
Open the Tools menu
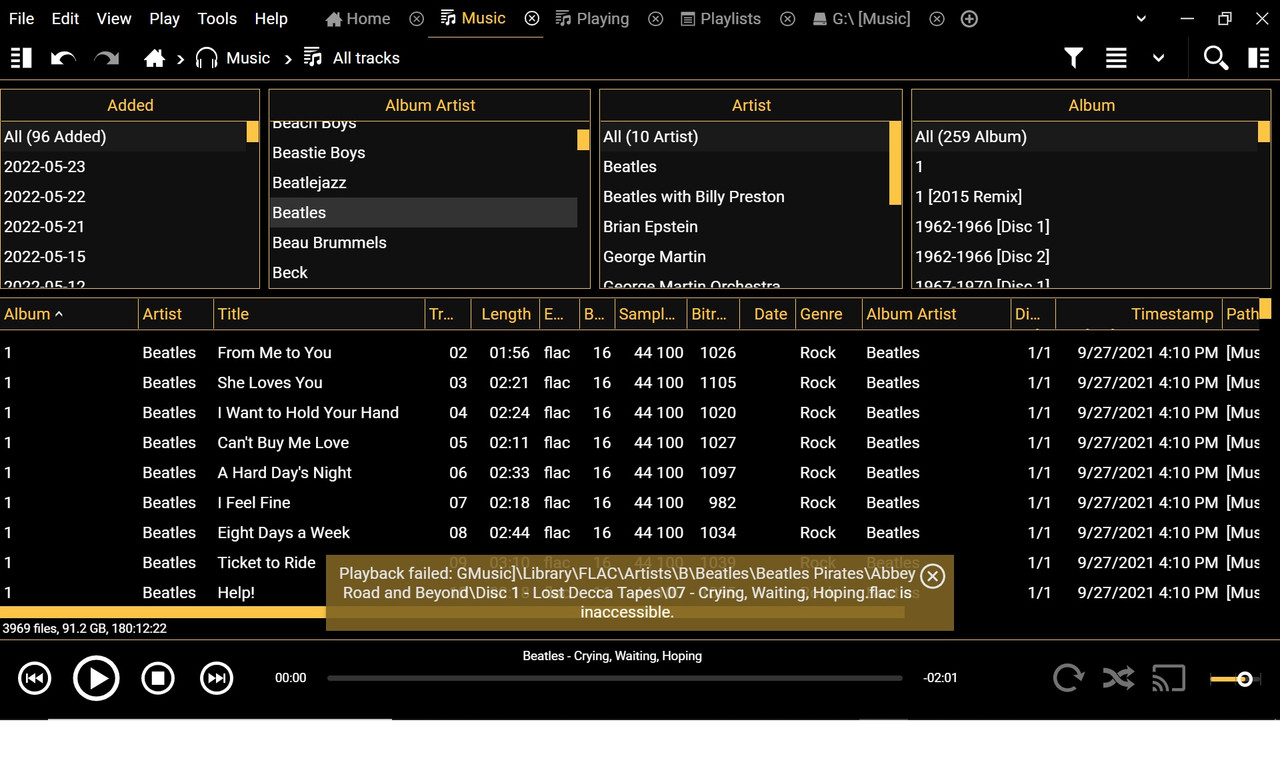217,19
